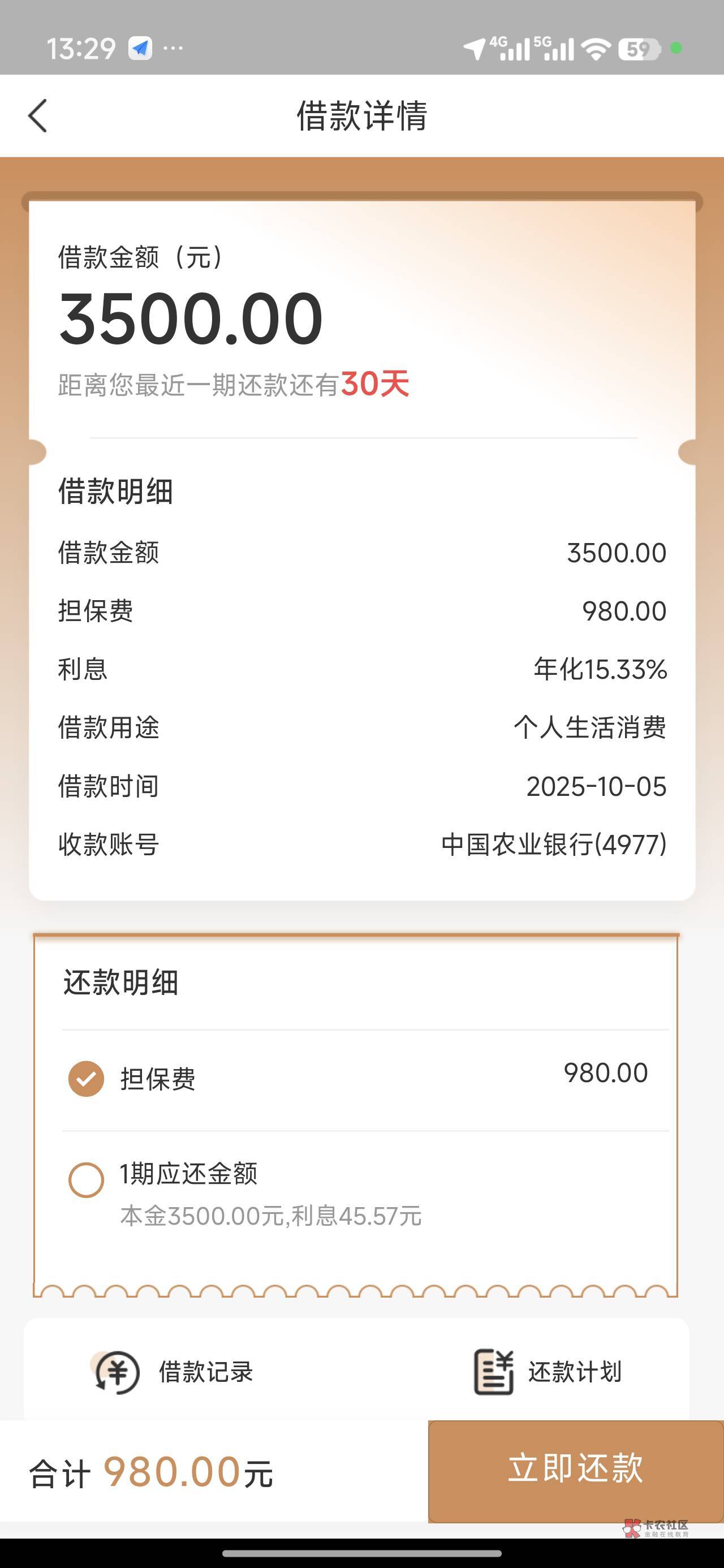Viewport: 724px width, 1568px height.
Task: Uncheck the 担保费 checkbox
Action: pyautogui.click(x=86, y=1079)
